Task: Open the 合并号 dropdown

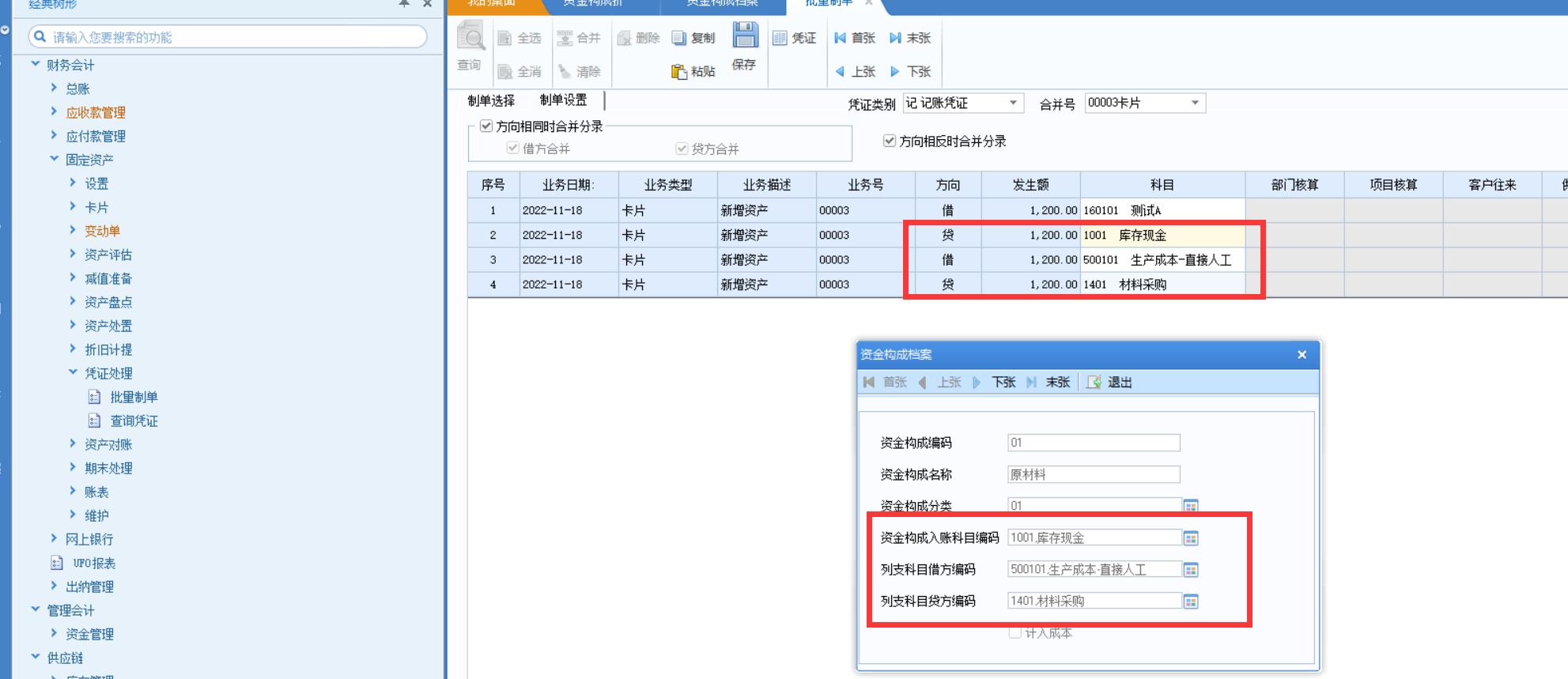Action: point(1196,103)
